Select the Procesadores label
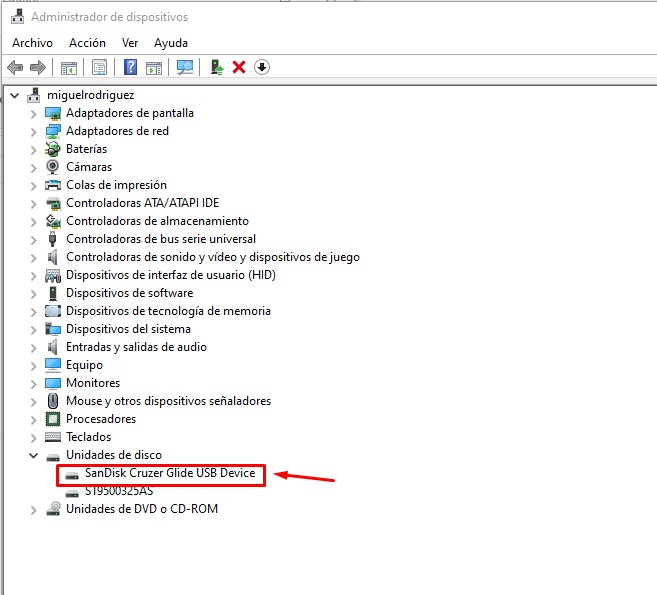Screen dimensions: 657x595 (x=101, y=419)
